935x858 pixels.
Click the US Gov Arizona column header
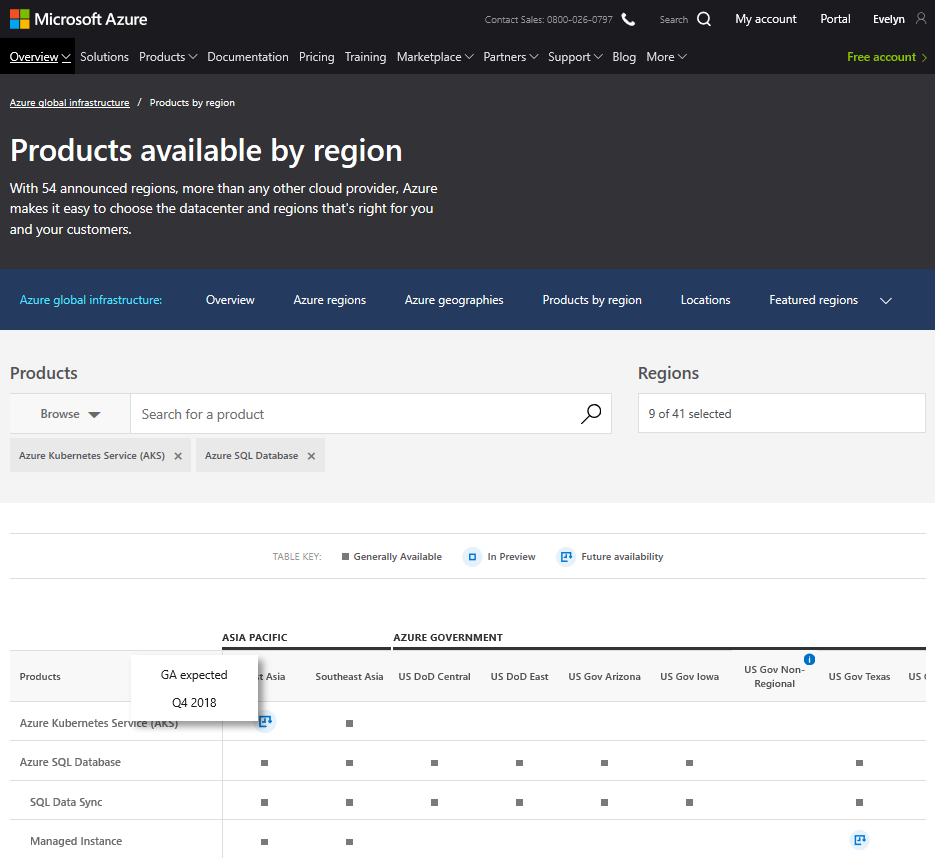click(605, 677)
